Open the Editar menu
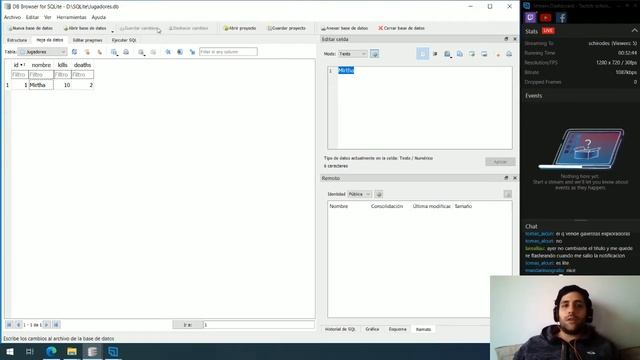 32,17
